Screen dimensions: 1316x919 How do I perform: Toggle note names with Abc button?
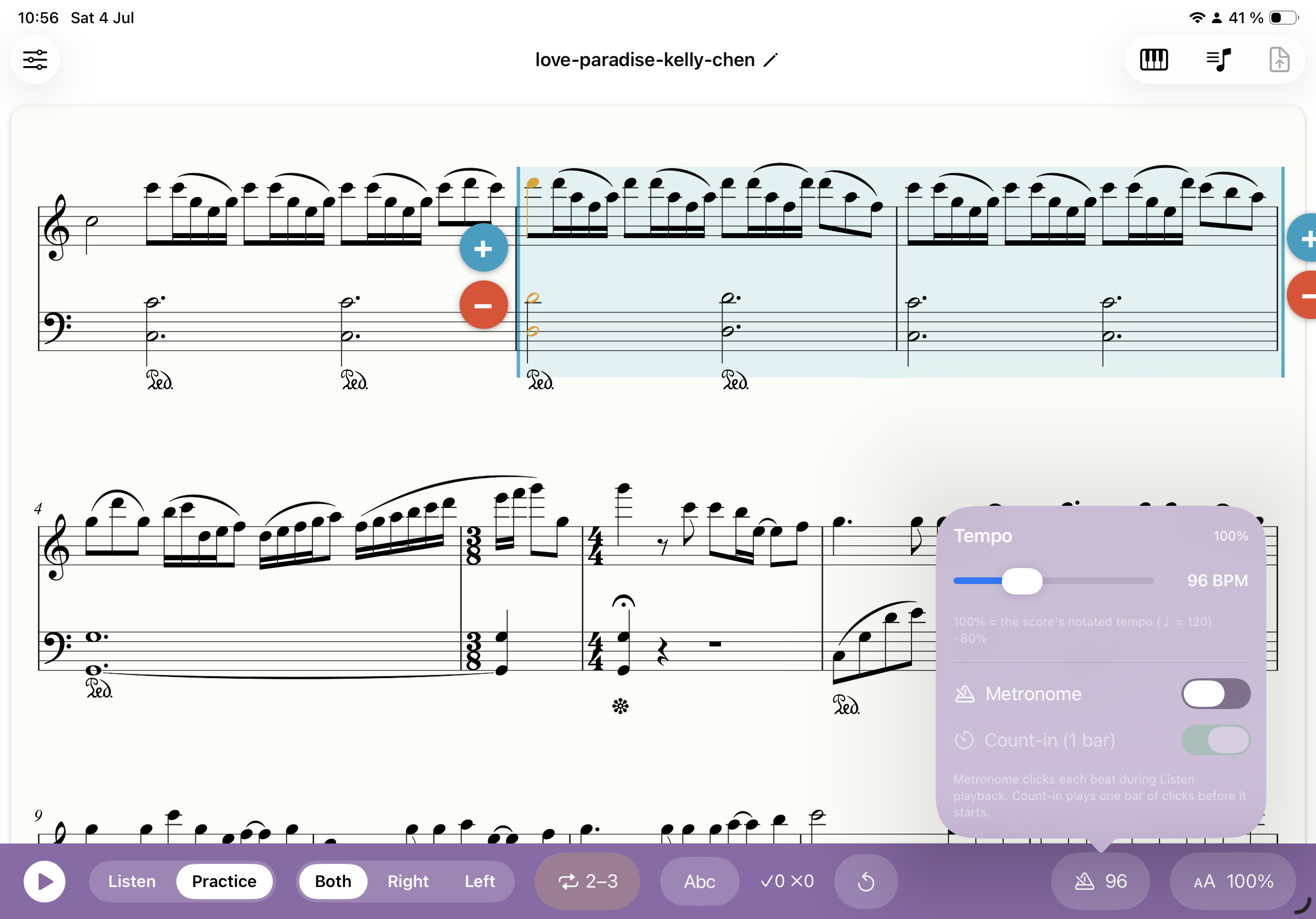pos(699,881)
